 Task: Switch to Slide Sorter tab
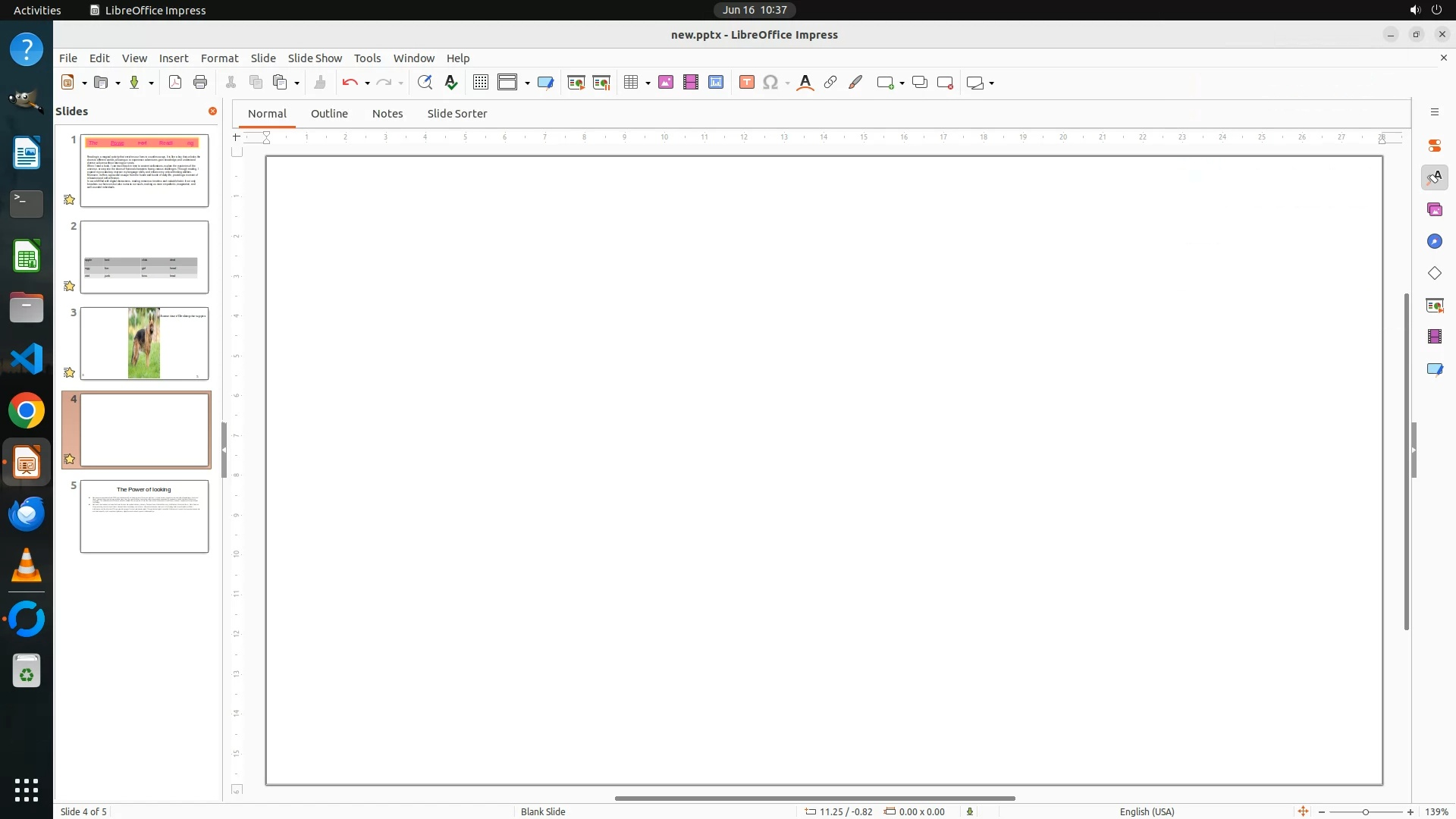point(457,114)
